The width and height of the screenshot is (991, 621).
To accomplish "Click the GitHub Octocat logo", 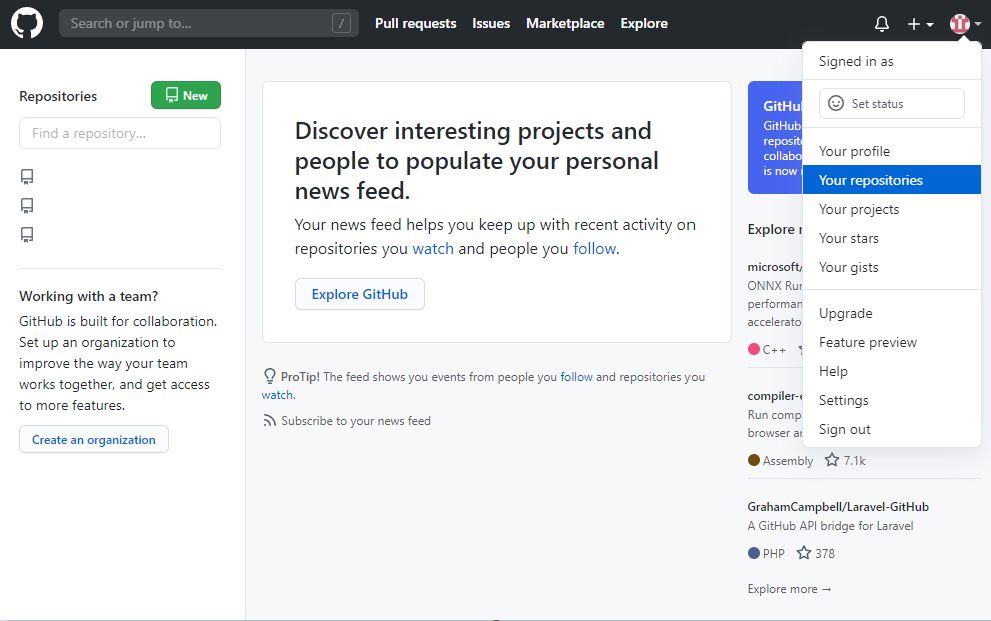I will tap(27, 23).
